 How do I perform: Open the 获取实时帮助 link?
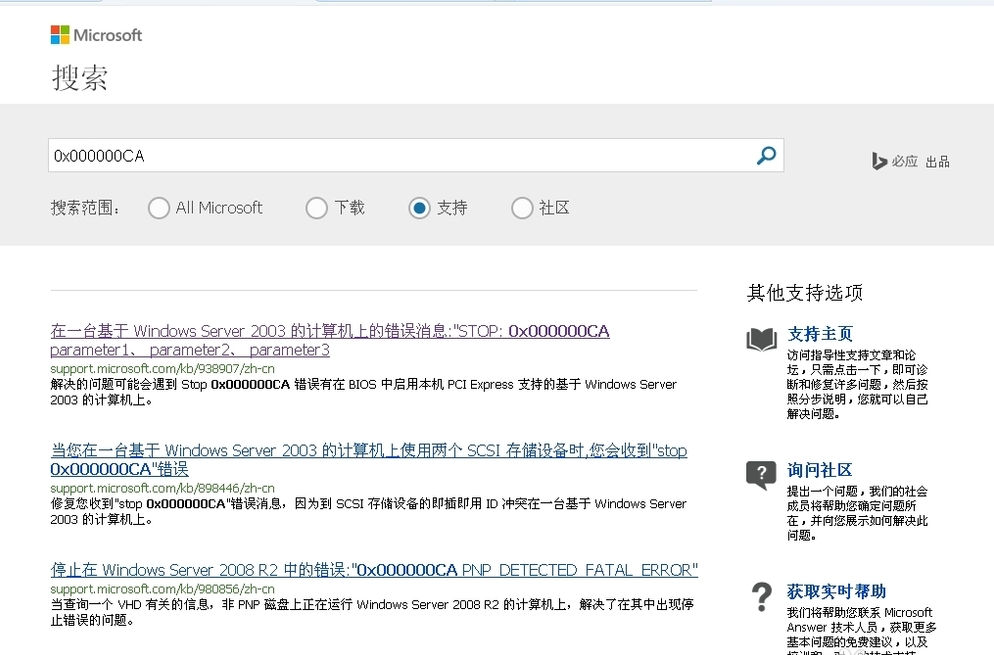pos(834,591)
